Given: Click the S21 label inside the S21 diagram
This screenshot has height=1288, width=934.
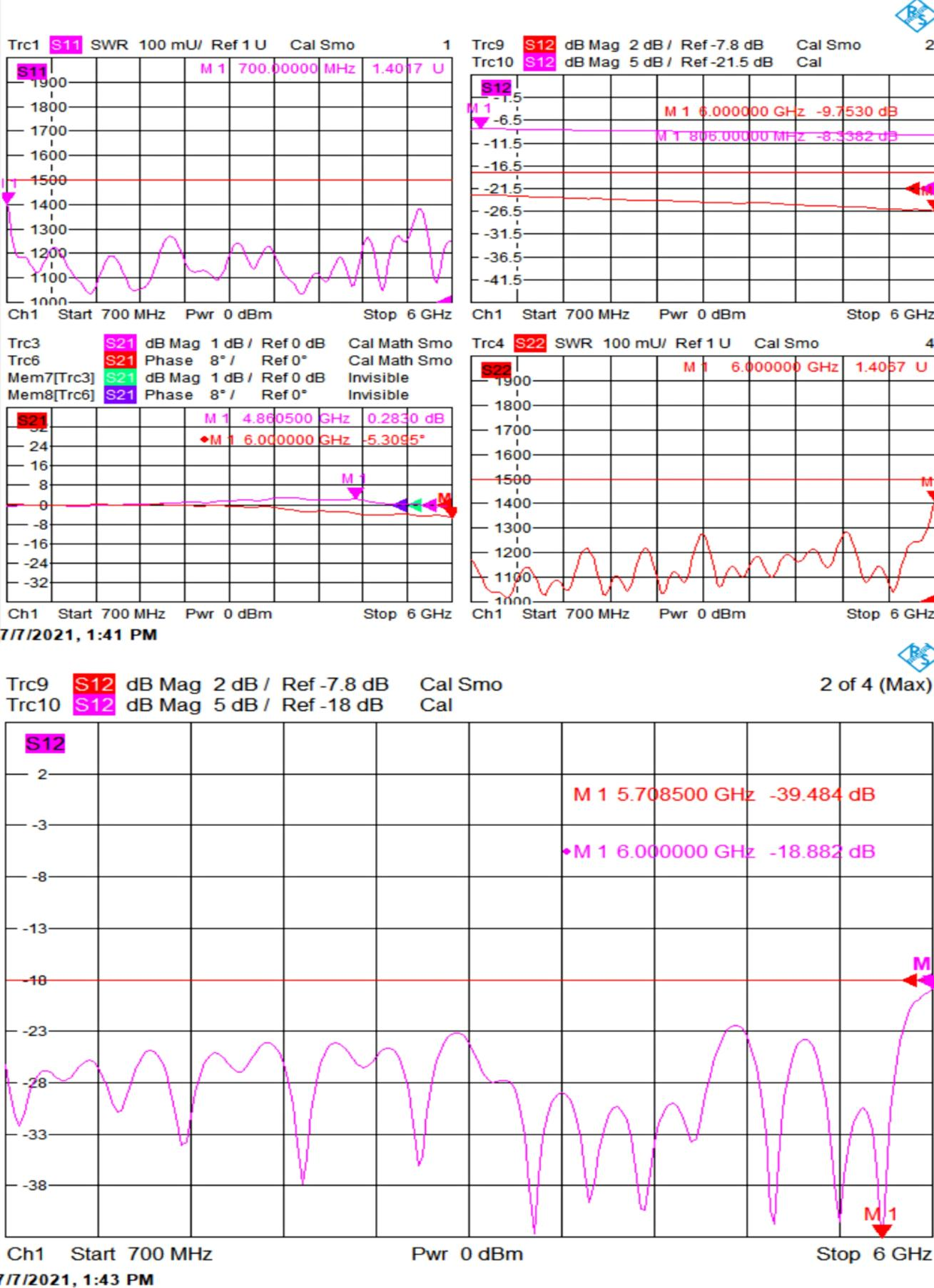Looking at the screenshot, I should (x=31, y=421).
